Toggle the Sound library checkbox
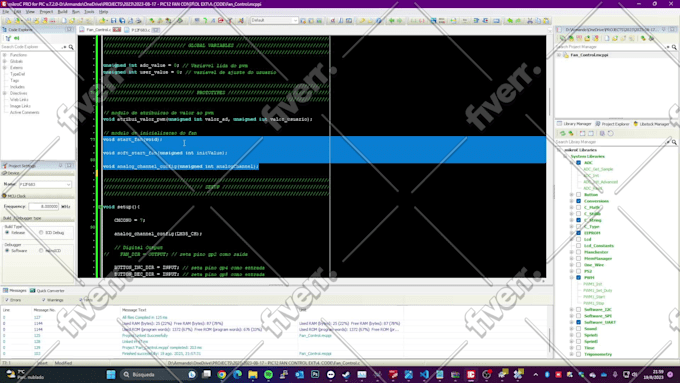The width and height of the screenshot is (680, 383). click(x=579, y=329)
